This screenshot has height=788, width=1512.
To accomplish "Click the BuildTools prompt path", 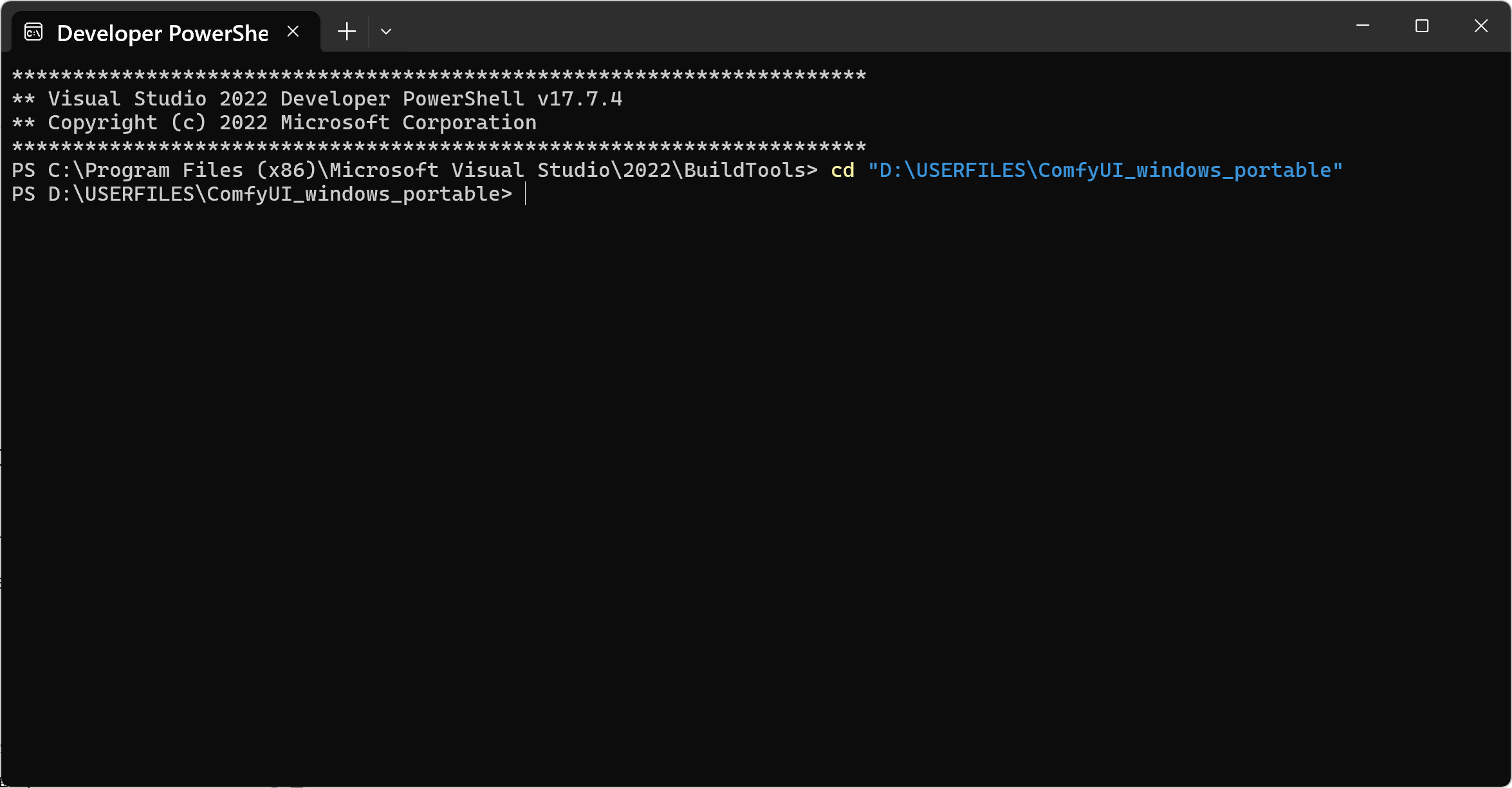I will 412,170.
